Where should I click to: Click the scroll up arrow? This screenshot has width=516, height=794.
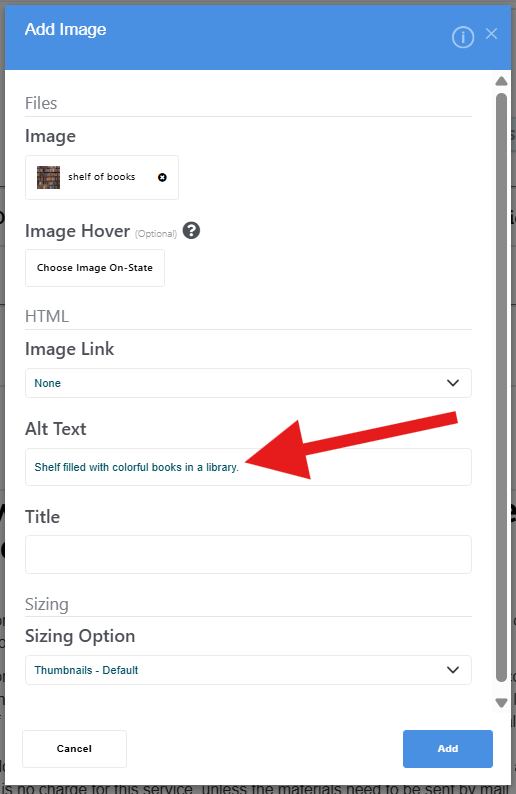tap(501, 81)
